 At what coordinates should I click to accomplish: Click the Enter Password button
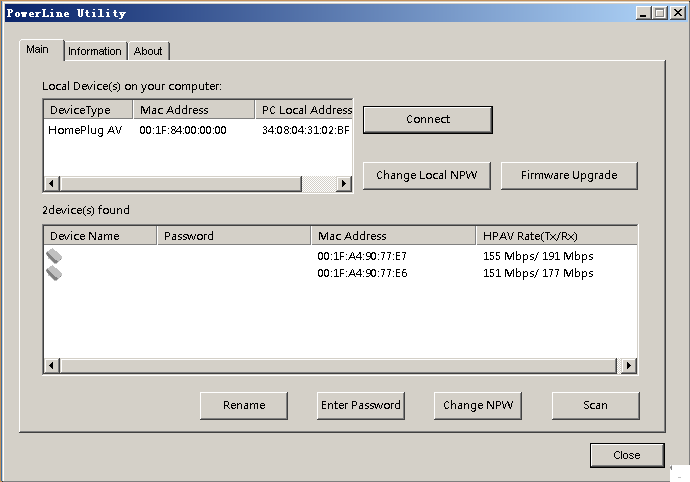(360, 405)
